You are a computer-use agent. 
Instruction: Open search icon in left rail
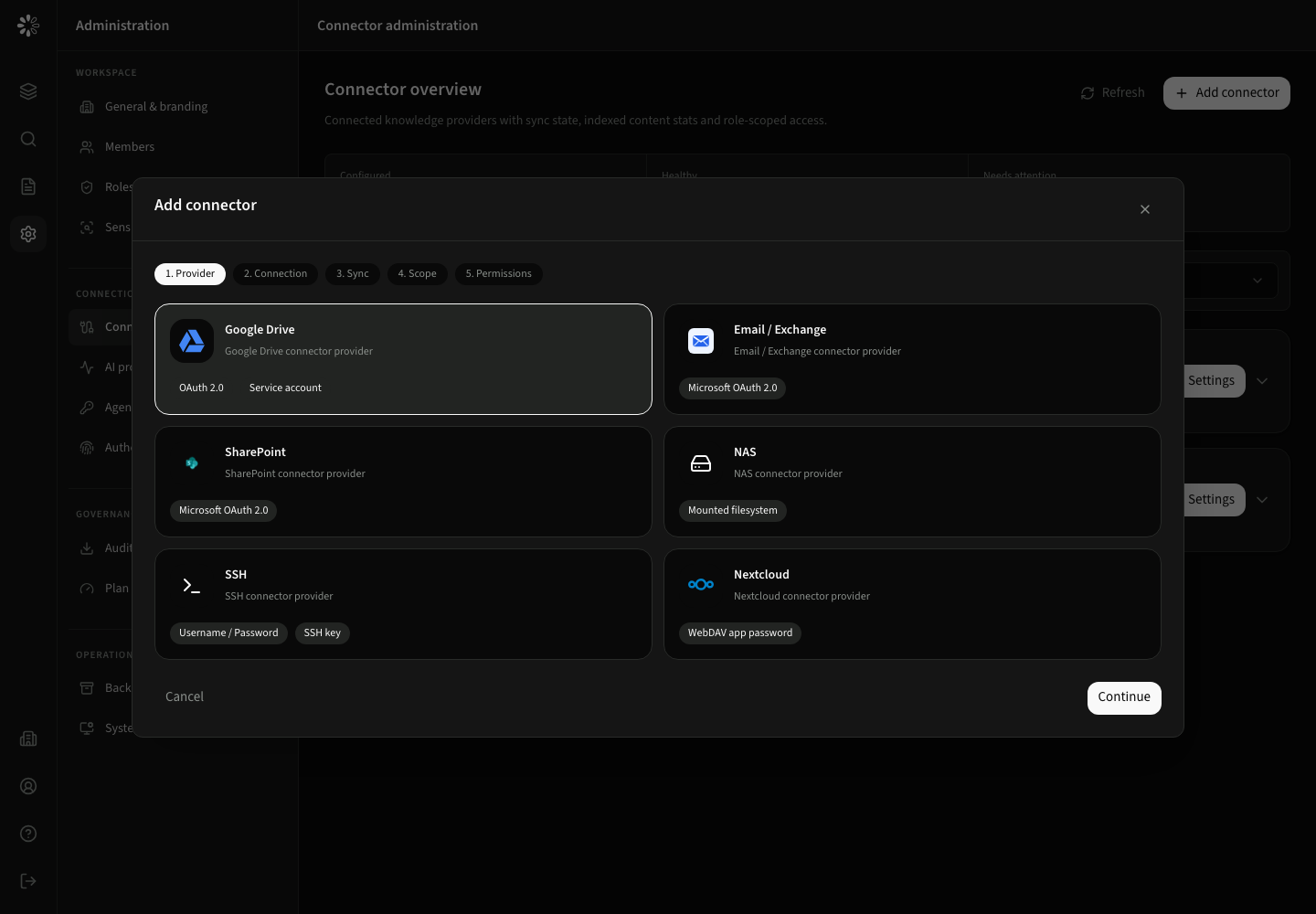tap(28, 139)
